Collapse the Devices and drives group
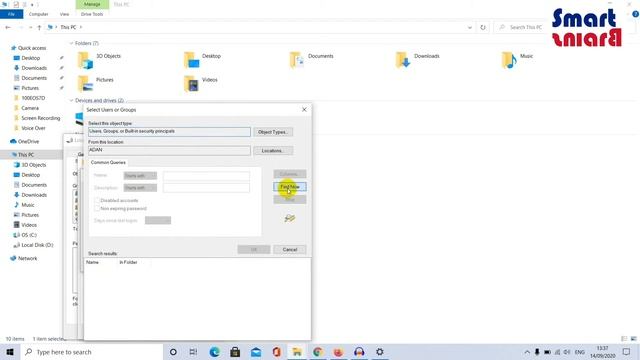The image size is (640, 360). click(x=71, y=100)
